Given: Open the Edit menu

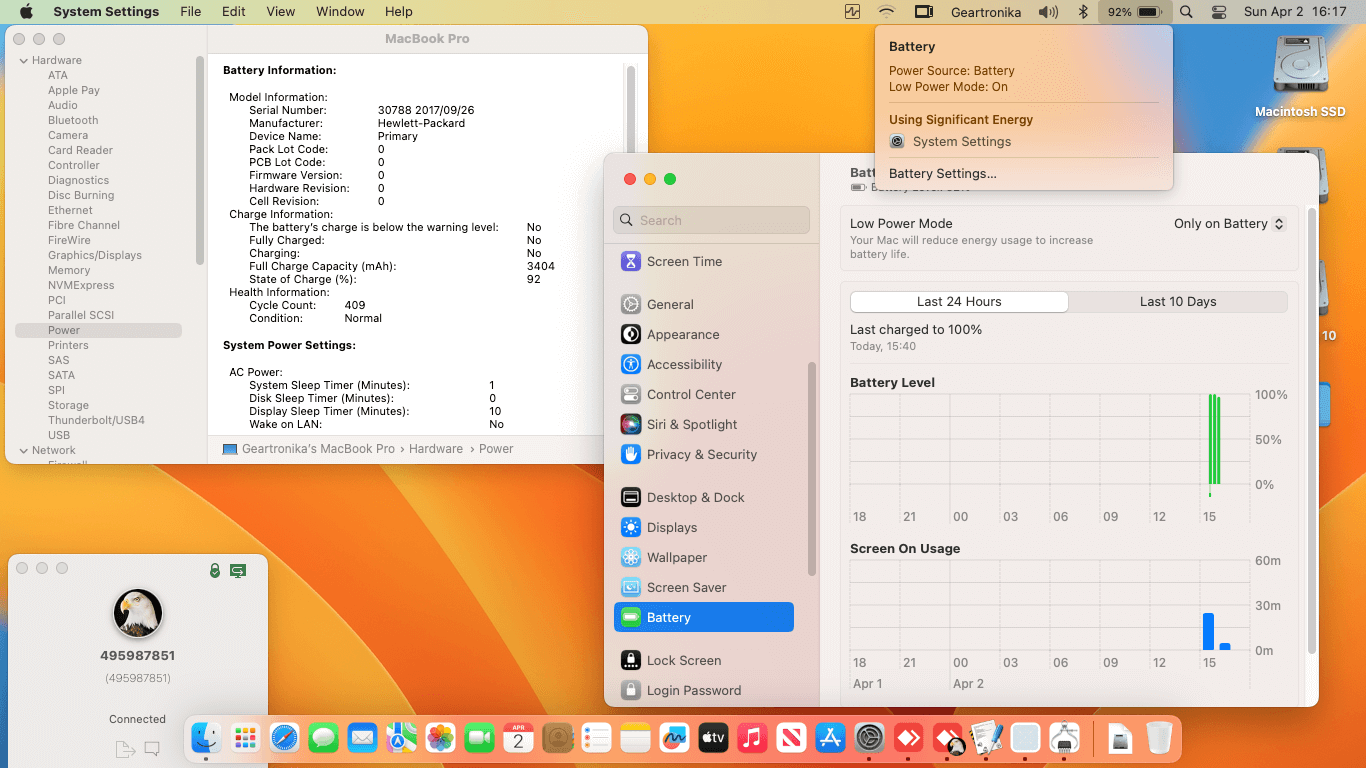Looking at the screenshot, I should (x=234, y=12).
